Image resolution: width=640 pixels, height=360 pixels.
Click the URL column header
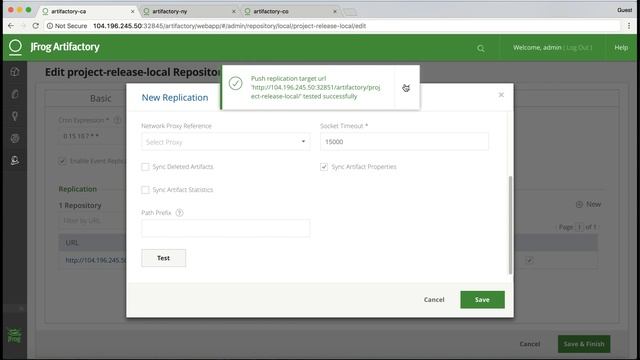[72, 243]
